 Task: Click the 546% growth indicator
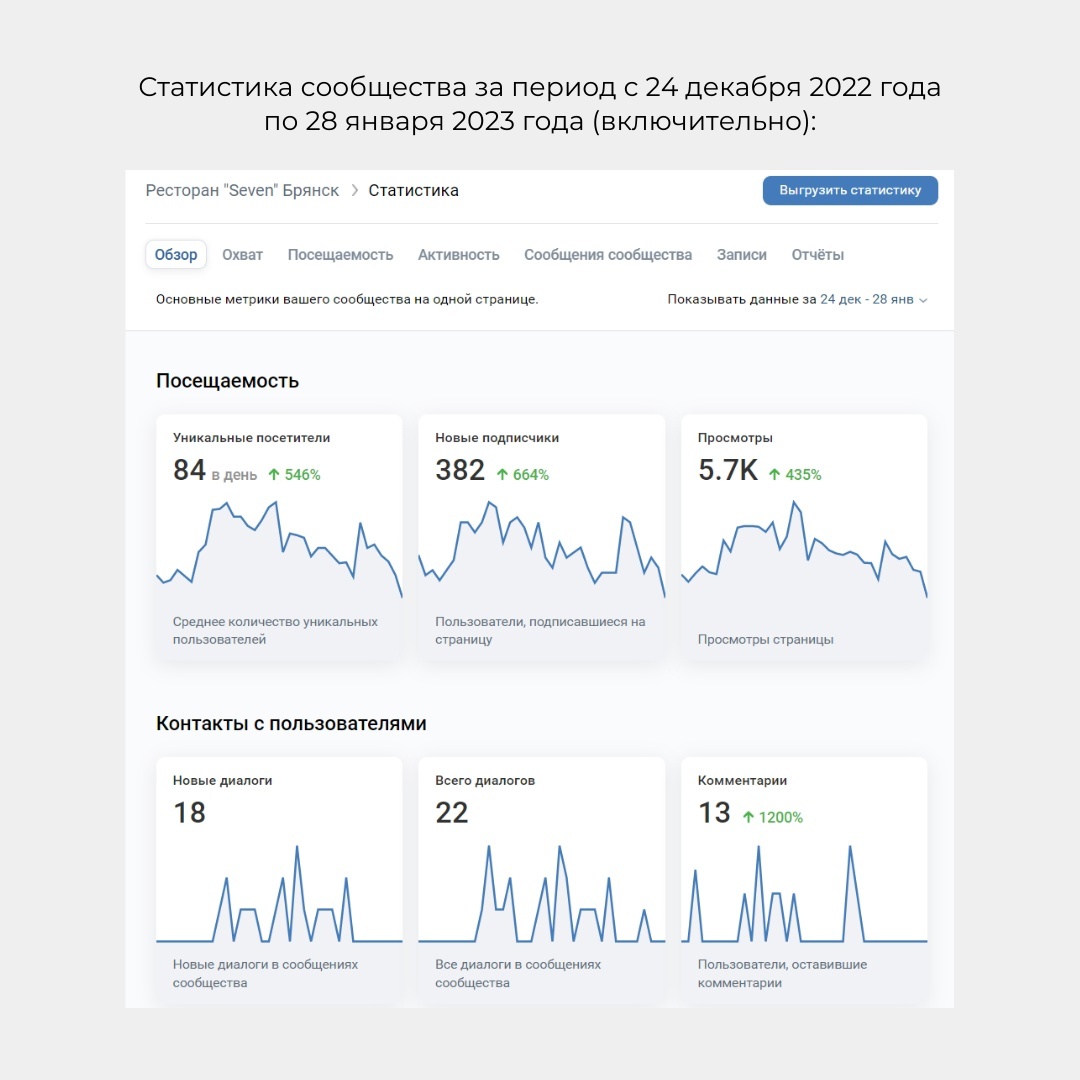click(294, 475)
